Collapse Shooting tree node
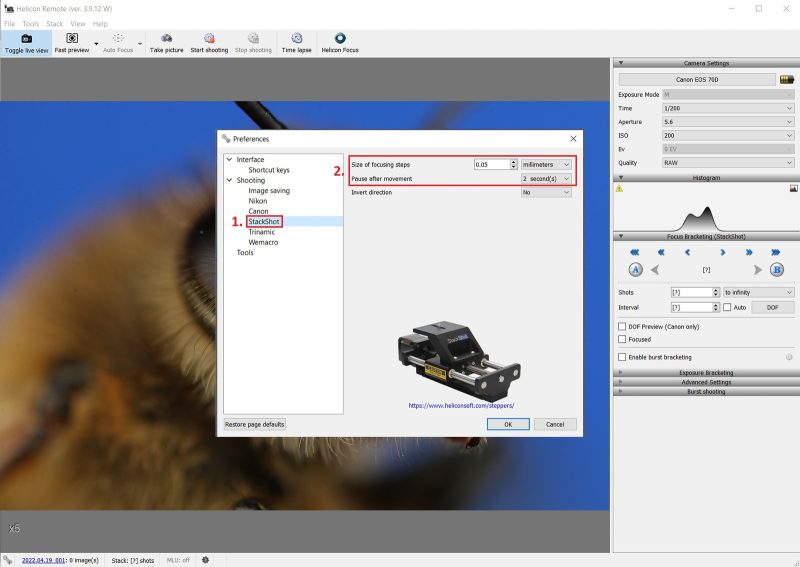Screen dimensions: 800x567 pos(230,180)
